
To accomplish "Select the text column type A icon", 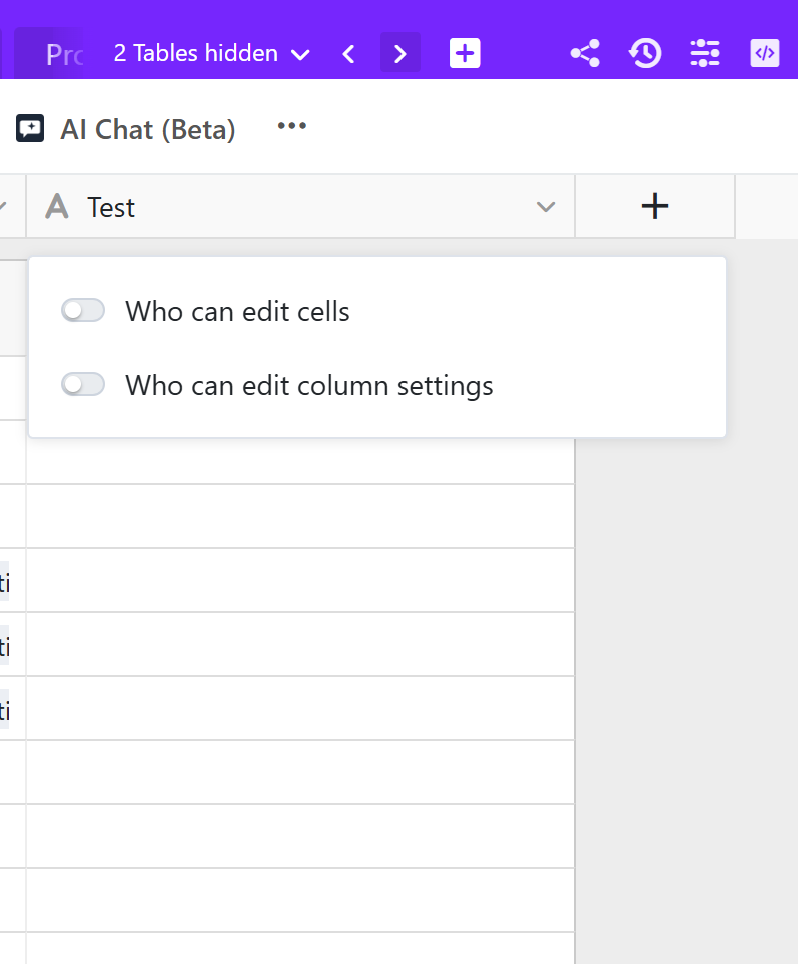I will pyautogui.click(x=57, y=207).
